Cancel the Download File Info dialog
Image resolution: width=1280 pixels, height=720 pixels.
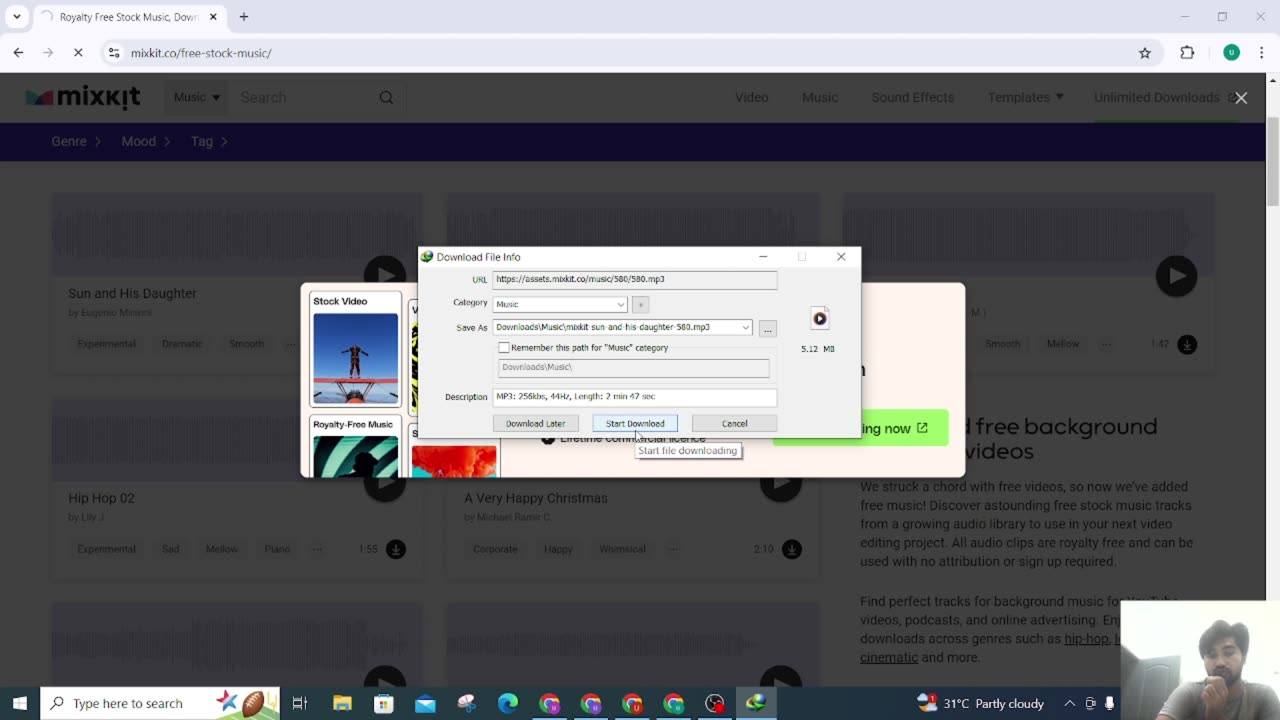734,423
